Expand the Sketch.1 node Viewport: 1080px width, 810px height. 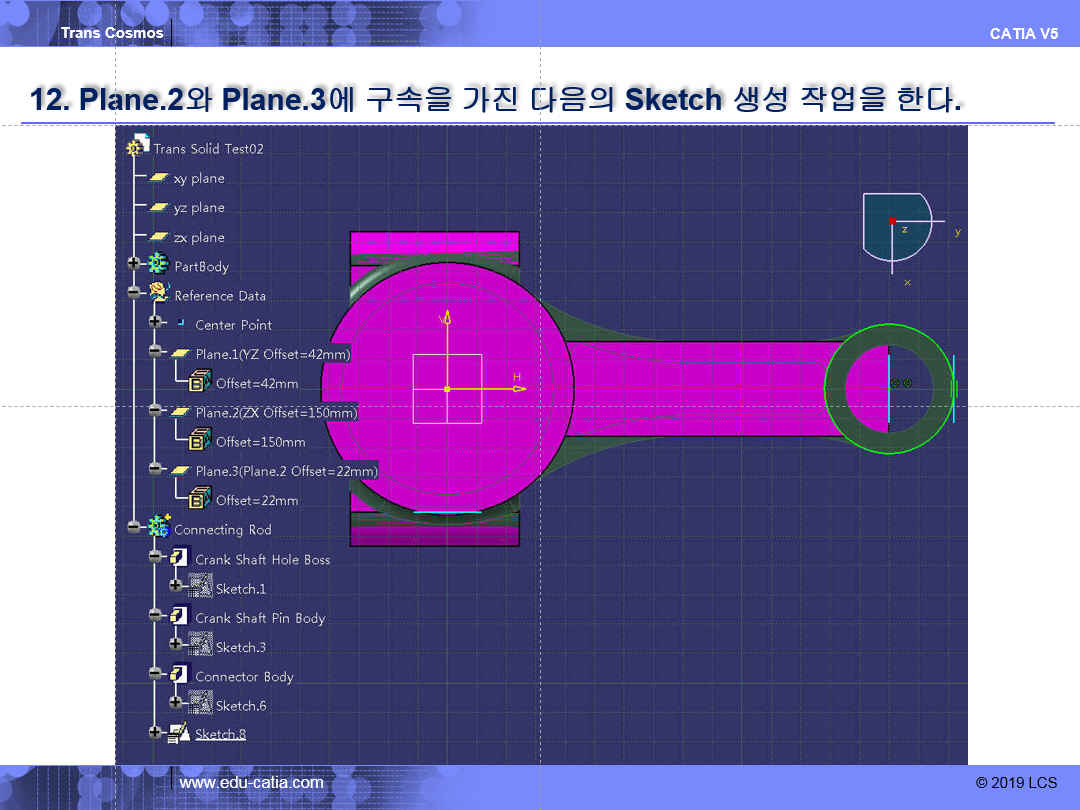[176, 585]
